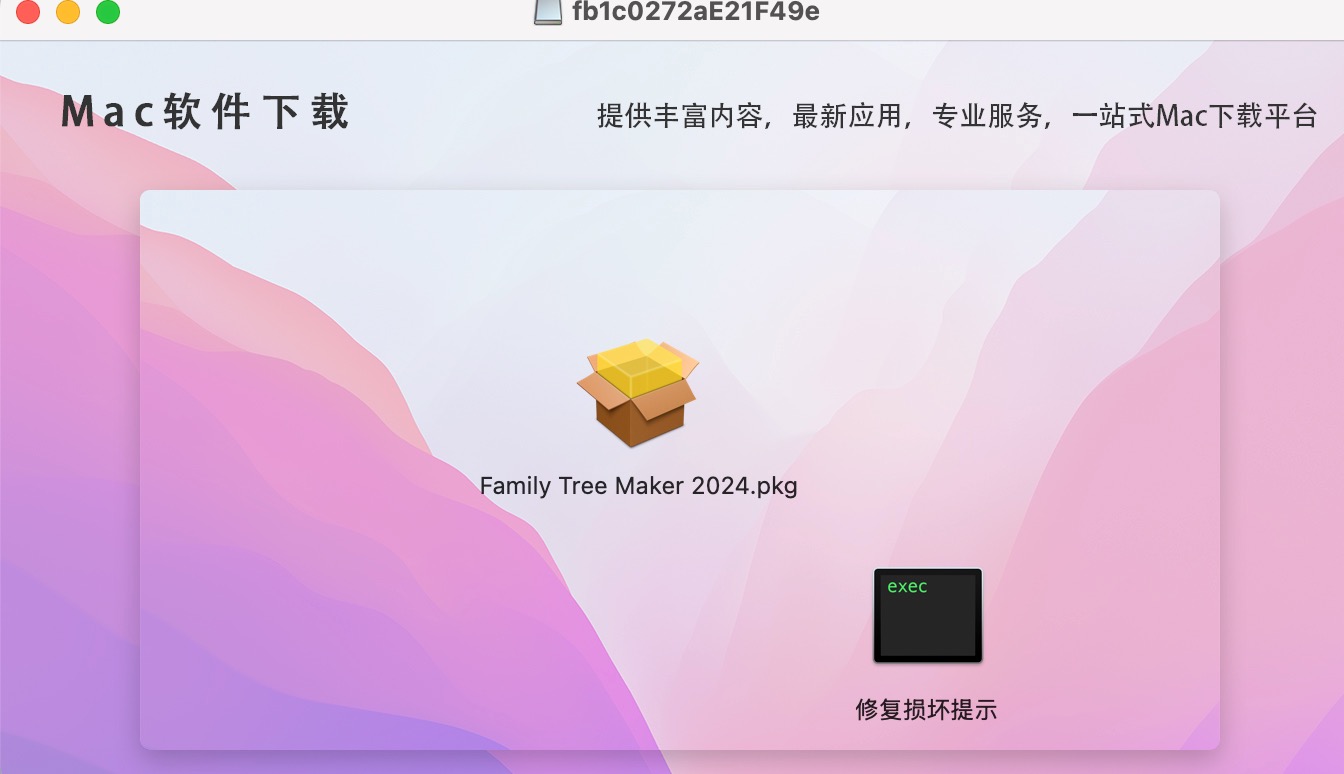Minimize window using the yellow button
Image resolution: width=1344 pixels, height=774 pixels.
(x=68, y=12)
